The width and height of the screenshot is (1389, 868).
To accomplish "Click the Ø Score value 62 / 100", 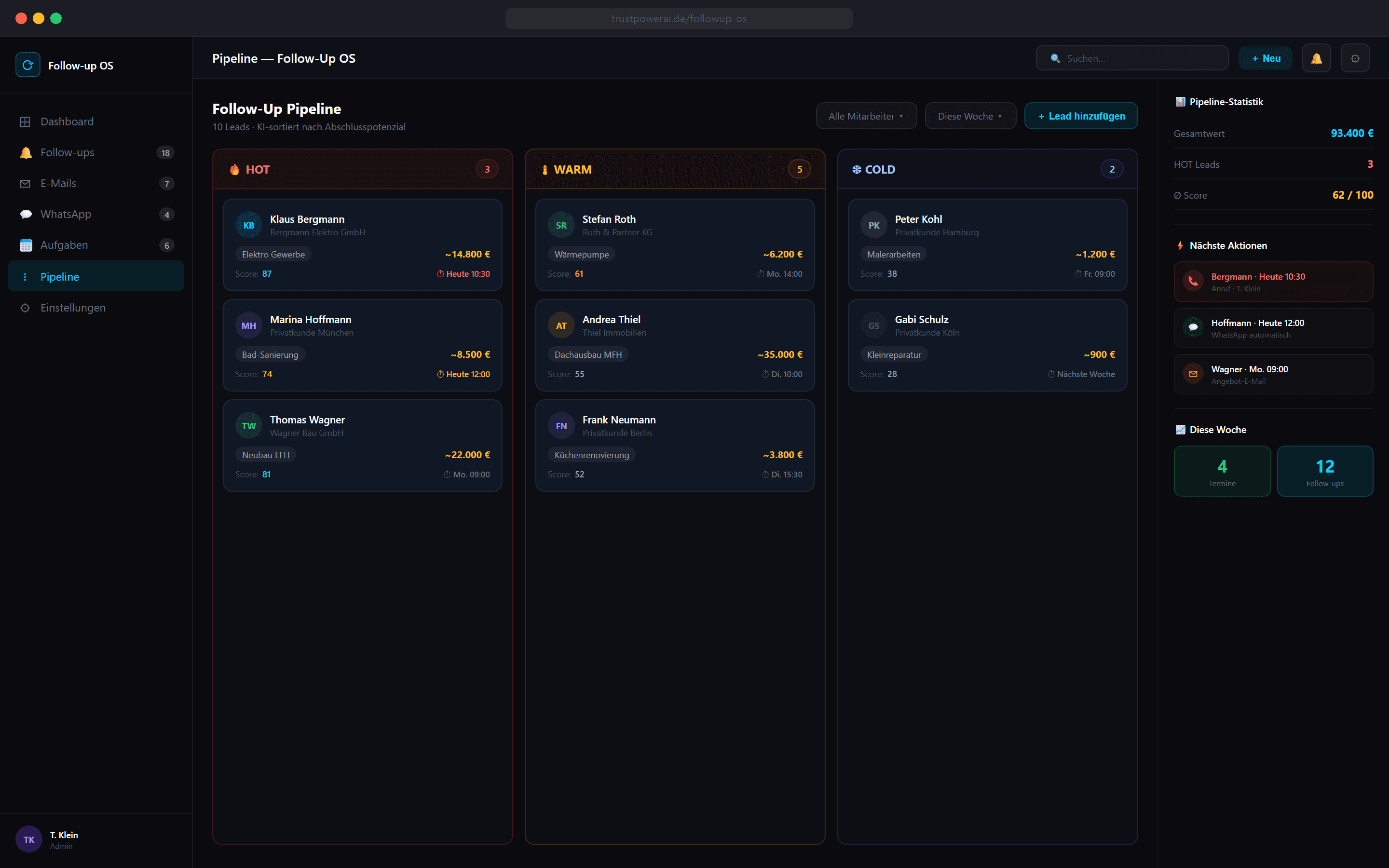I will point(1352,195).
